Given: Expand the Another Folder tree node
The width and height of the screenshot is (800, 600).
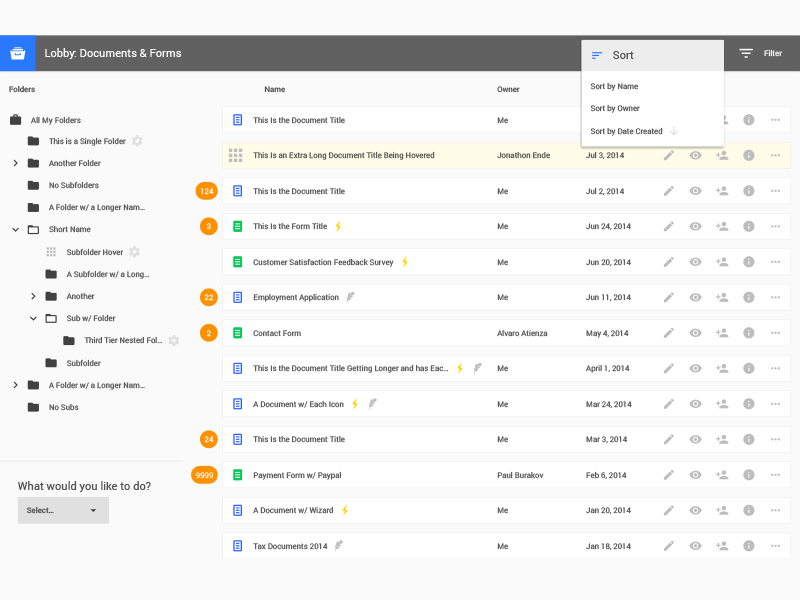Looking at the screenshot, I should point(15,163).
